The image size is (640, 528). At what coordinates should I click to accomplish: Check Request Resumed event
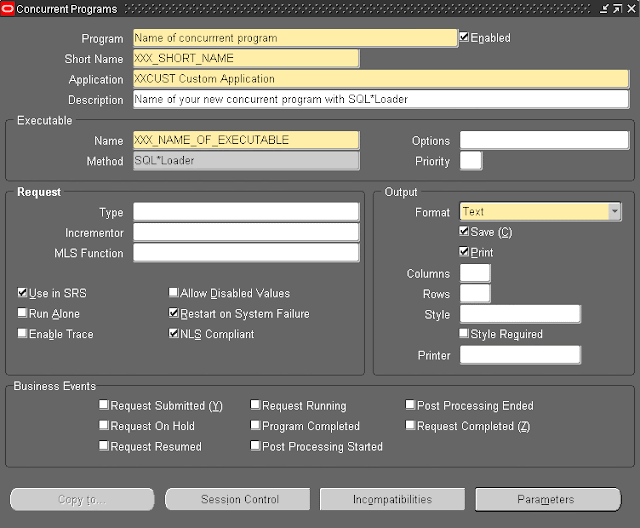pyautogui.click(x=104, y=446)
